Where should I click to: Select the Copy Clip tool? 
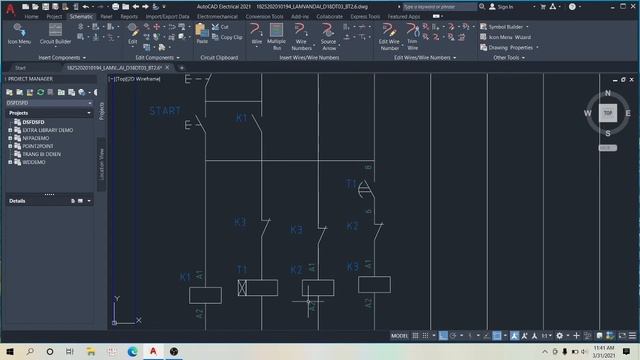coord(227,37)
